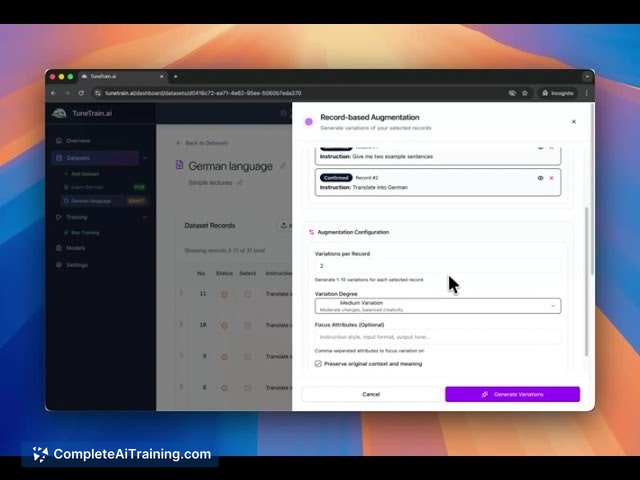The width and height of the screenshot is (640, 480).
Task: Select the TuneTrain.ai browser tab
Action: 122,76
